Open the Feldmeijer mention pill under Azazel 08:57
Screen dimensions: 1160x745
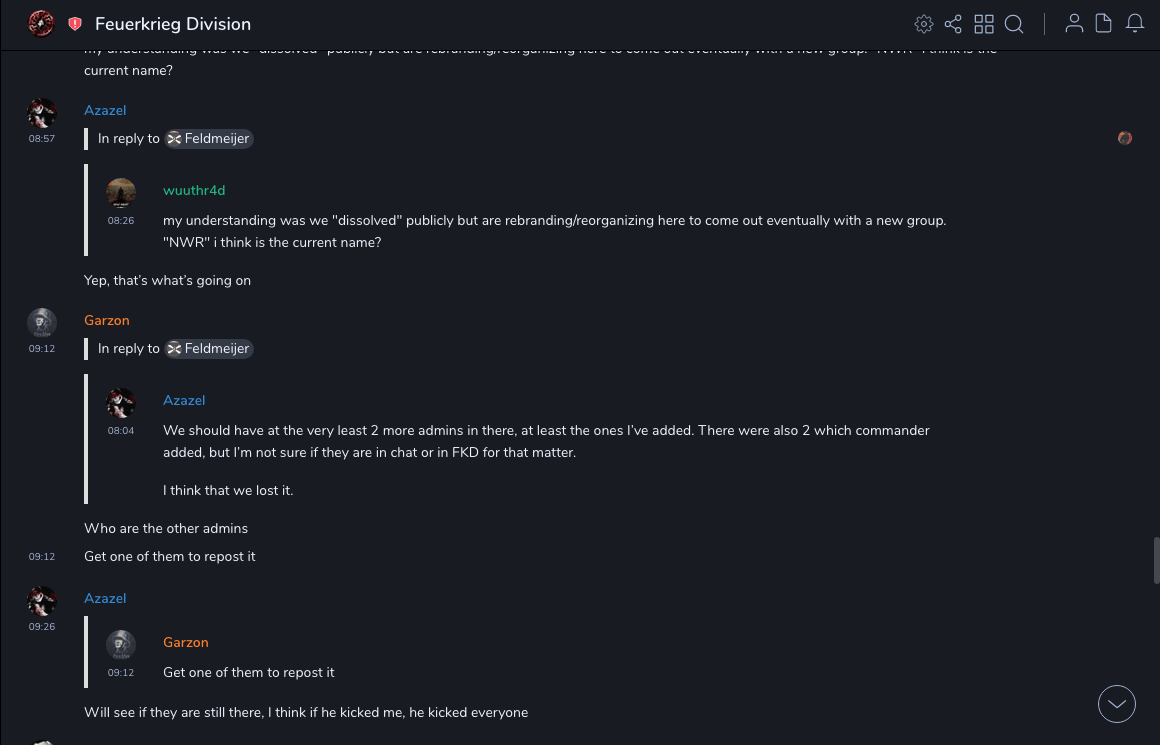[209, 139]
